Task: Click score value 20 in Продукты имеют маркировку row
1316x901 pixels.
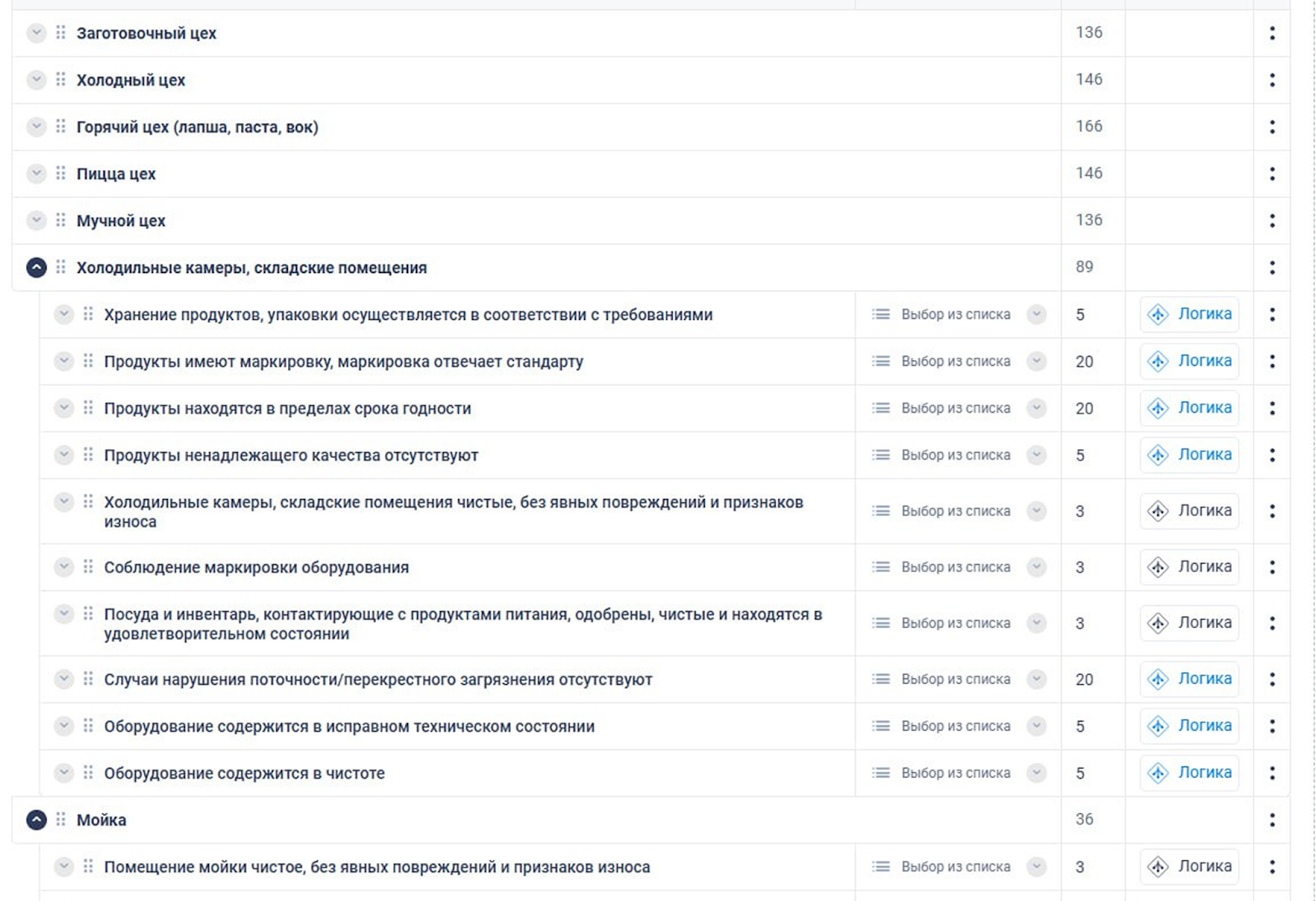Action: click(x=1084, y=362)
